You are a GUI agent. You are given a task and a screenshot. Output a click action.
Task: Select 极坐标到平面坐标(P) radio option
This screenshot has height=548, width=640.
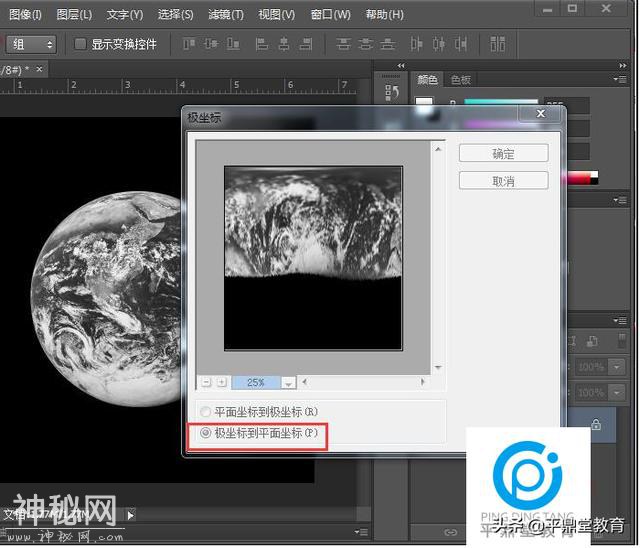pyautogui.click(x=259, y=433)
